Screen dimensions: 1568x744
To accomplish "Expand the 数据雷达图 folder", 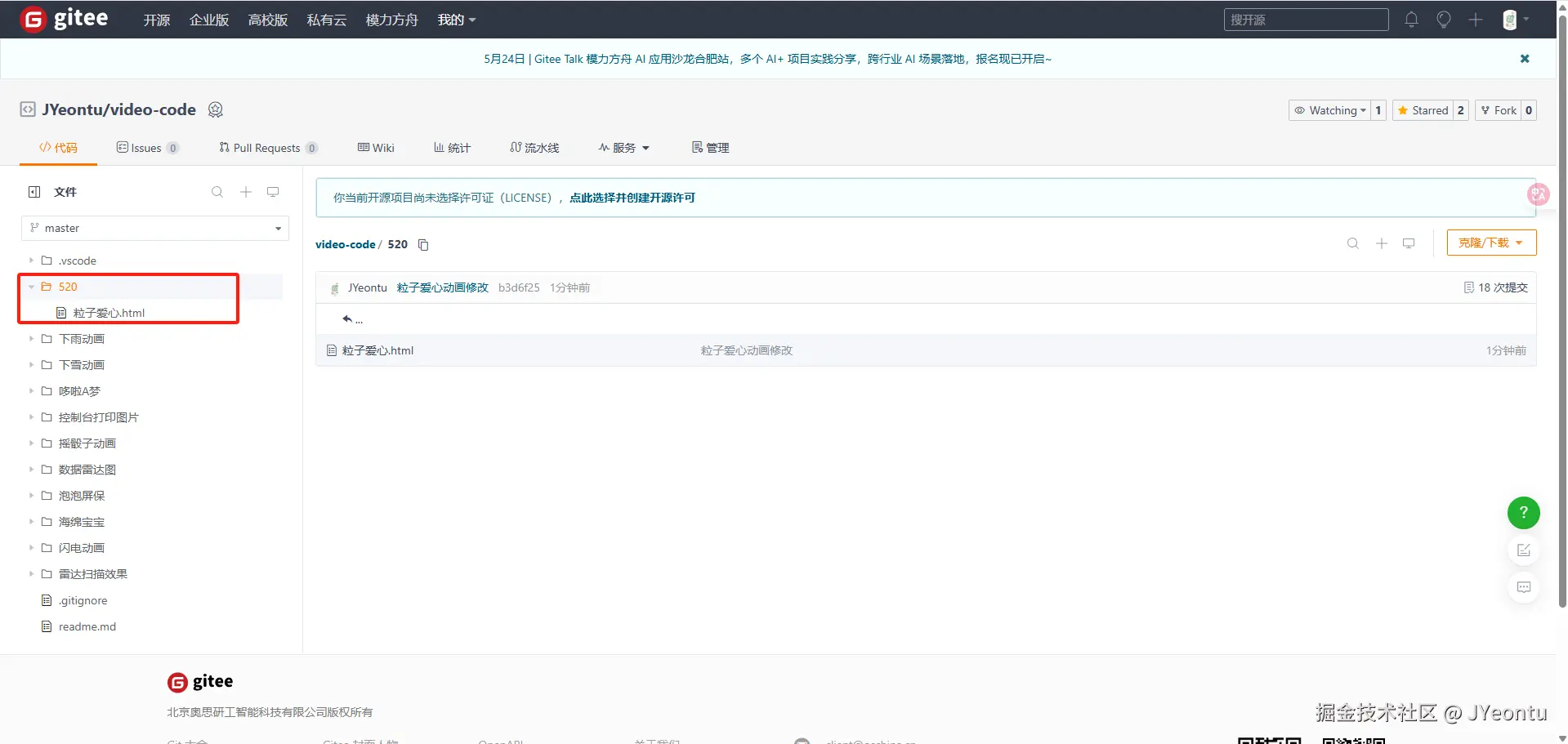I will pyautogui.click(x=31, y=470).
